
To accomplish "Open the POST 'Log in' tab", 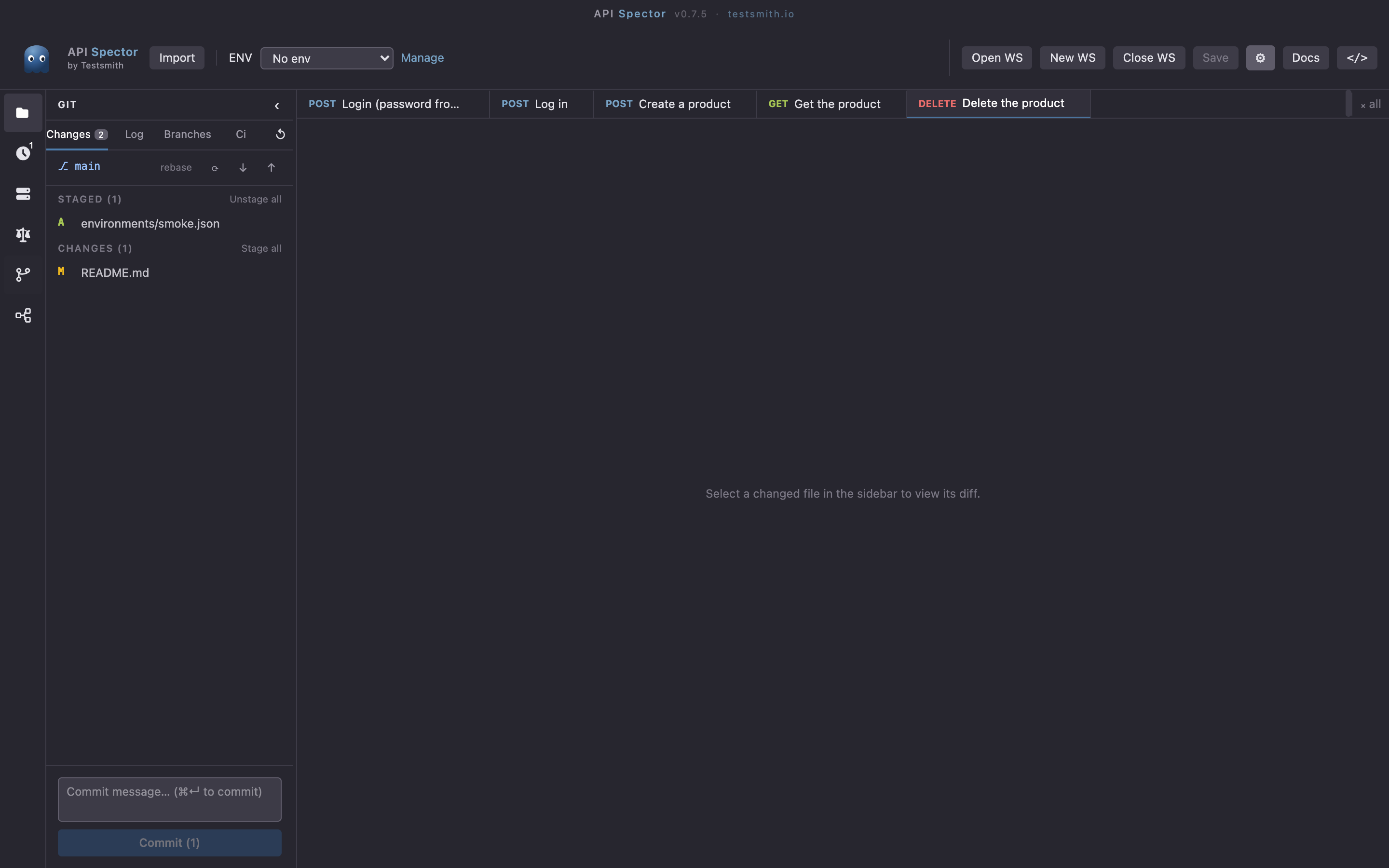I will [x=541, y=104].
